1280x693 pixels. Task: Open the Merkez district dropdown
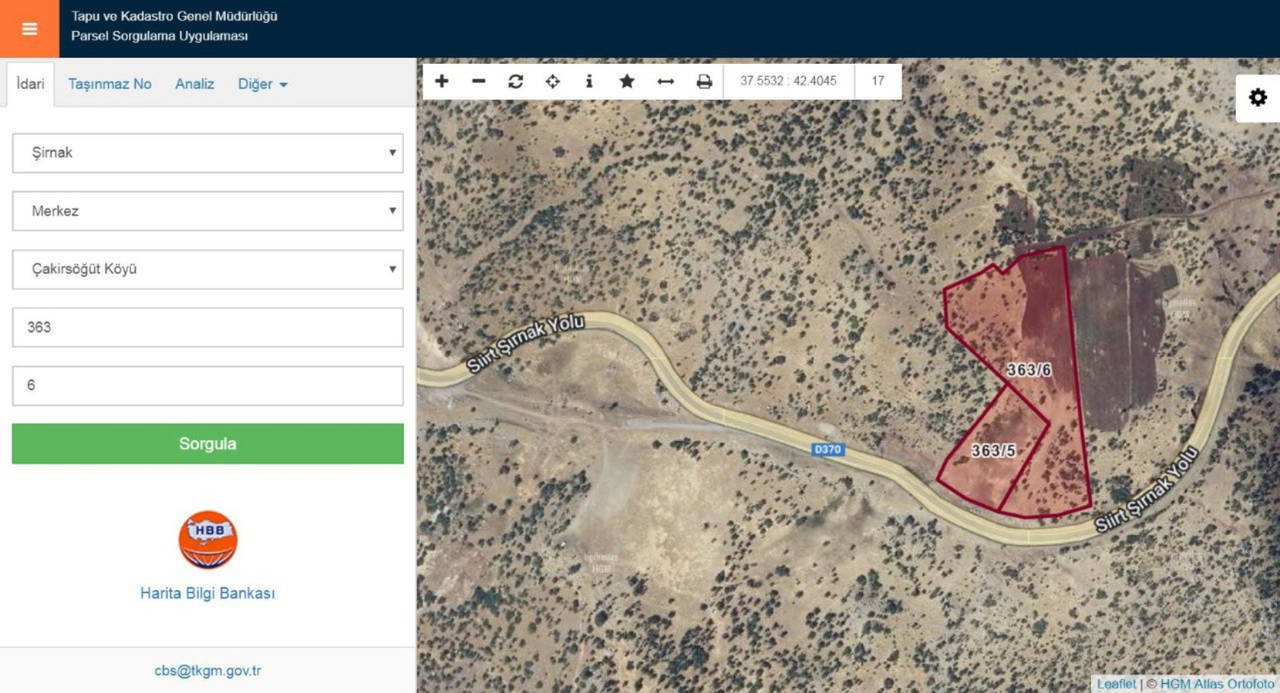pyautogui.click(x=207, y=211)
